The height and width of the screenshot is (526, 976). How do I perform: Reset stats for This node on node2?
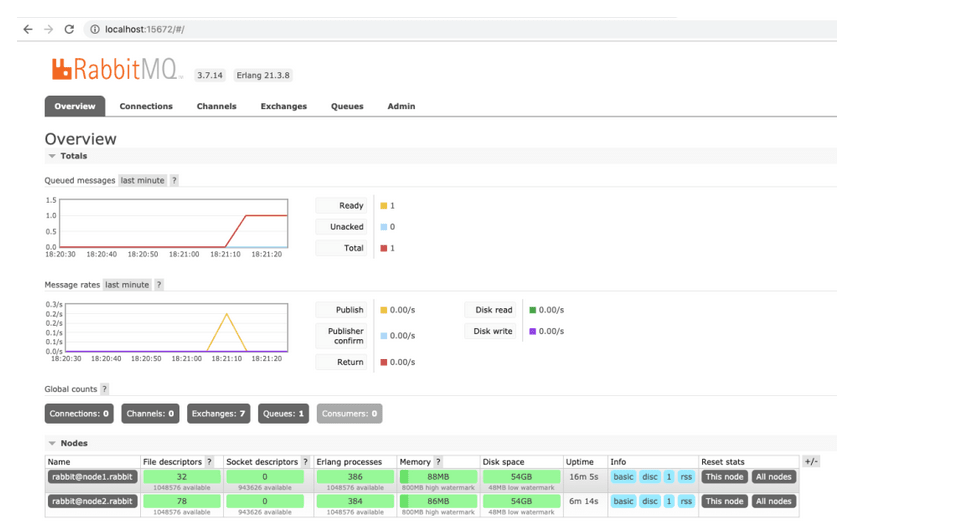point(725,501)
